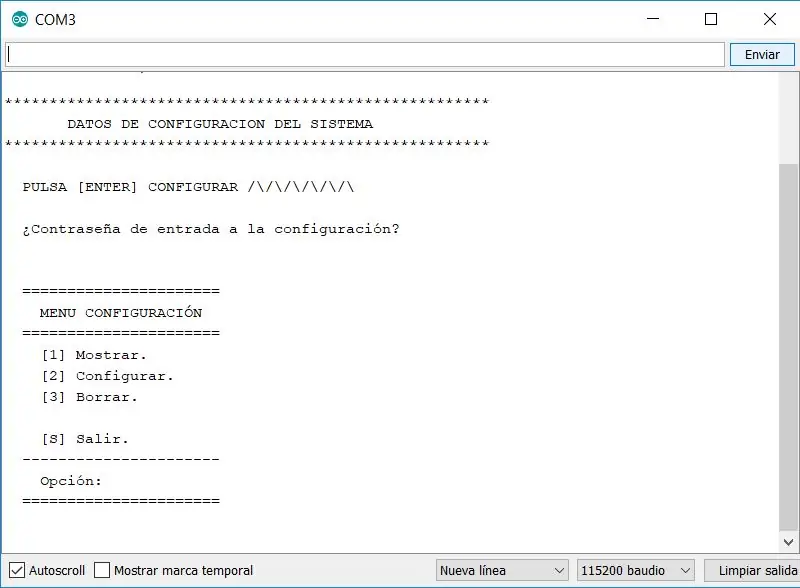Click the Arduino logo icon in title bar

(20, 19)
